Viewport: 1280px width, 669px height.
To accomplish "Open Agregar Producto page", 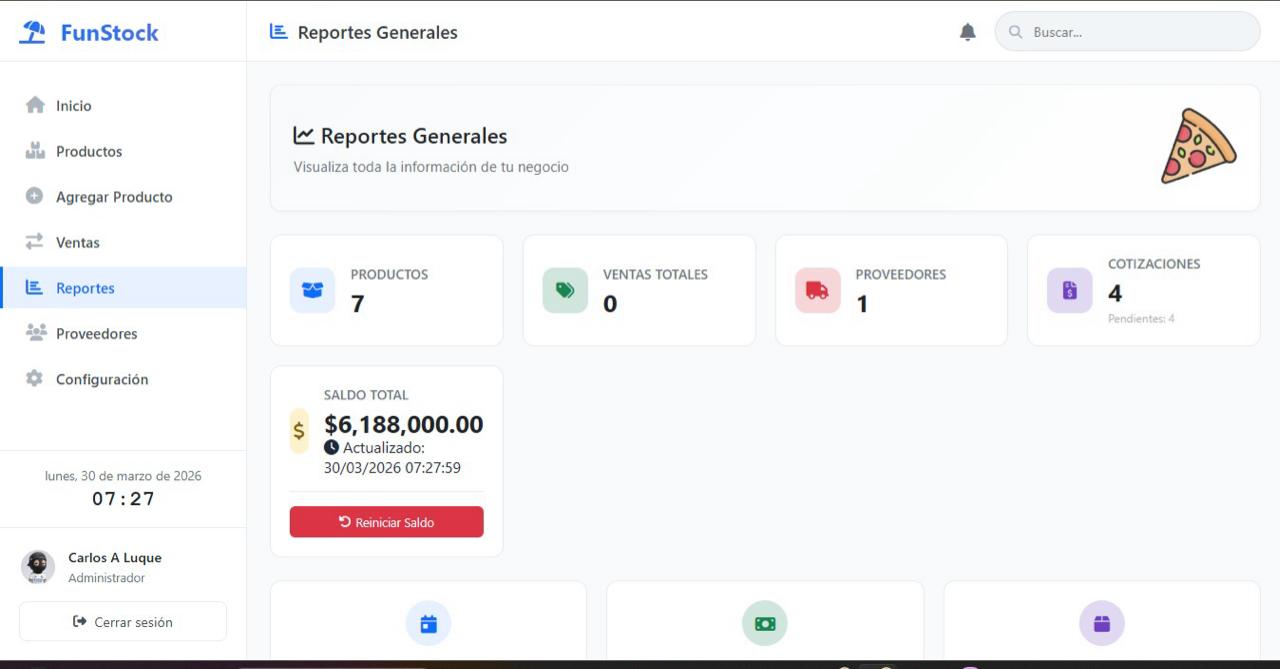I will point(113,197).
